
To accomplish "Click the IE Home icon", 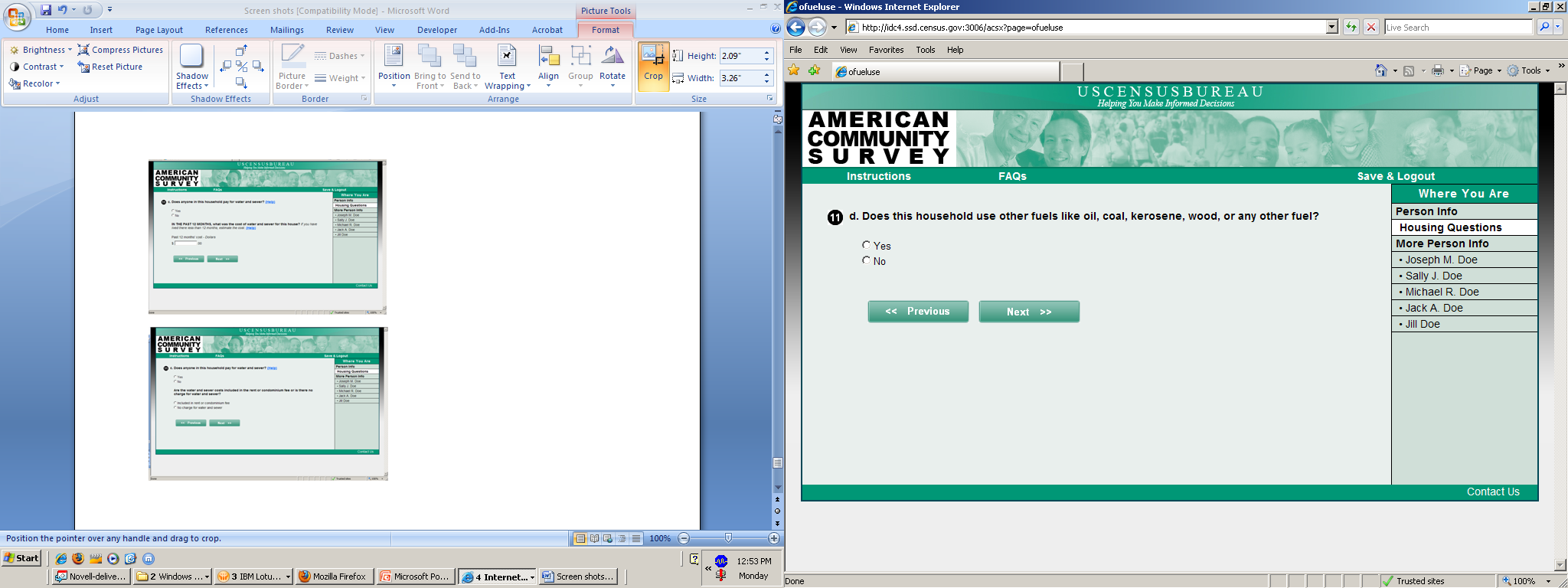I will [1380, 70].
